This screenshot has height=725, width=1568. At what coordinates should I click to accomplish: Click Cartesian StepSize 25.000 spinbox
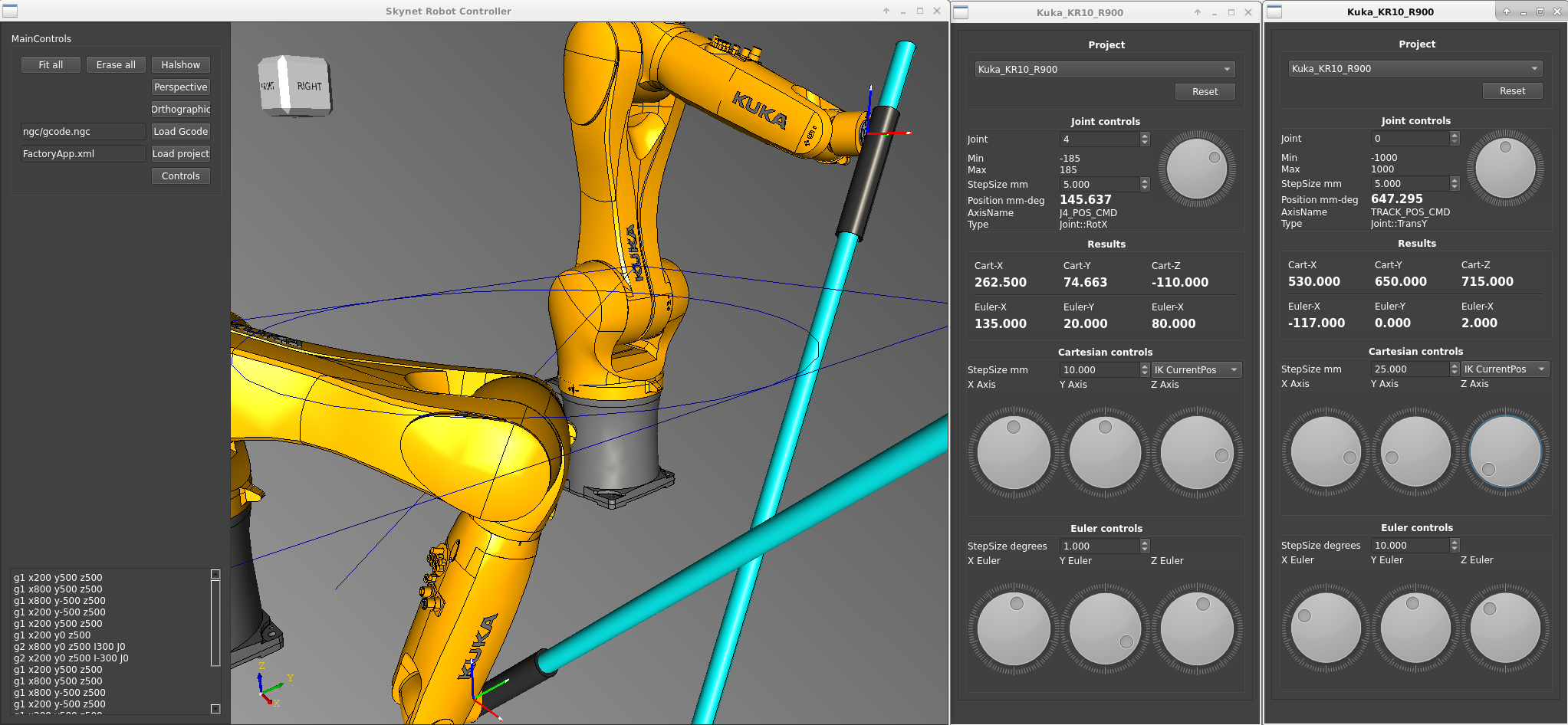[x=1415, y=369]
